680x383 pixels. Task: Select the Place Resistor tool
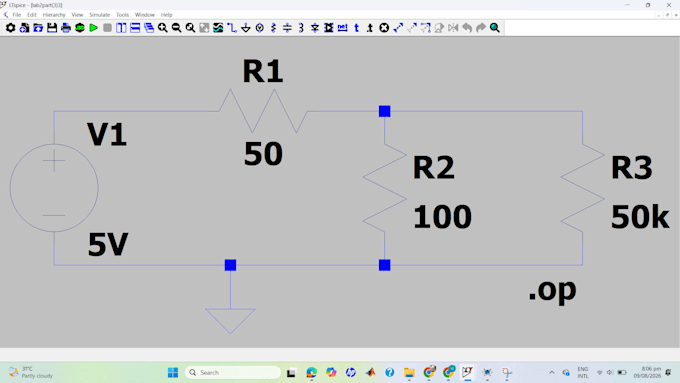tap(273, 28)
